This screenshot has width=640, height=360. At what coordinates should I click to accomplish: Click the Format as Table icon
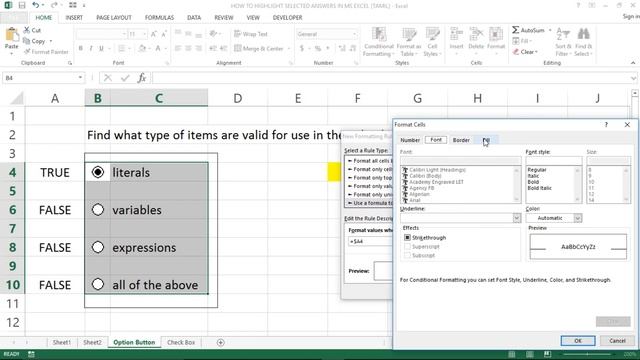coord(409,34)
